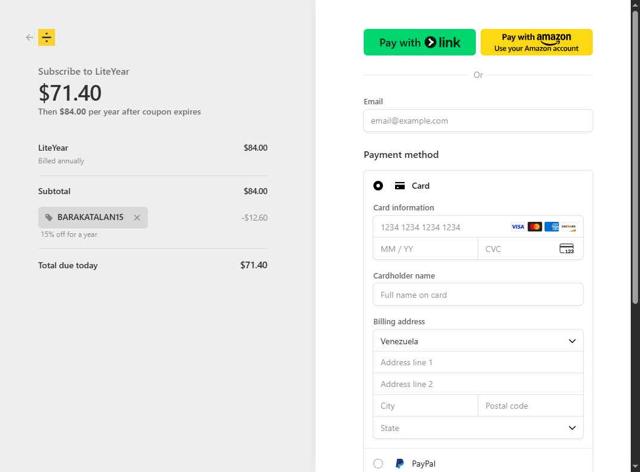The width and height of the screenshot is (640, 472).
Task: Choose Pay with Amazon button
Action: click(x=536, y=42)
